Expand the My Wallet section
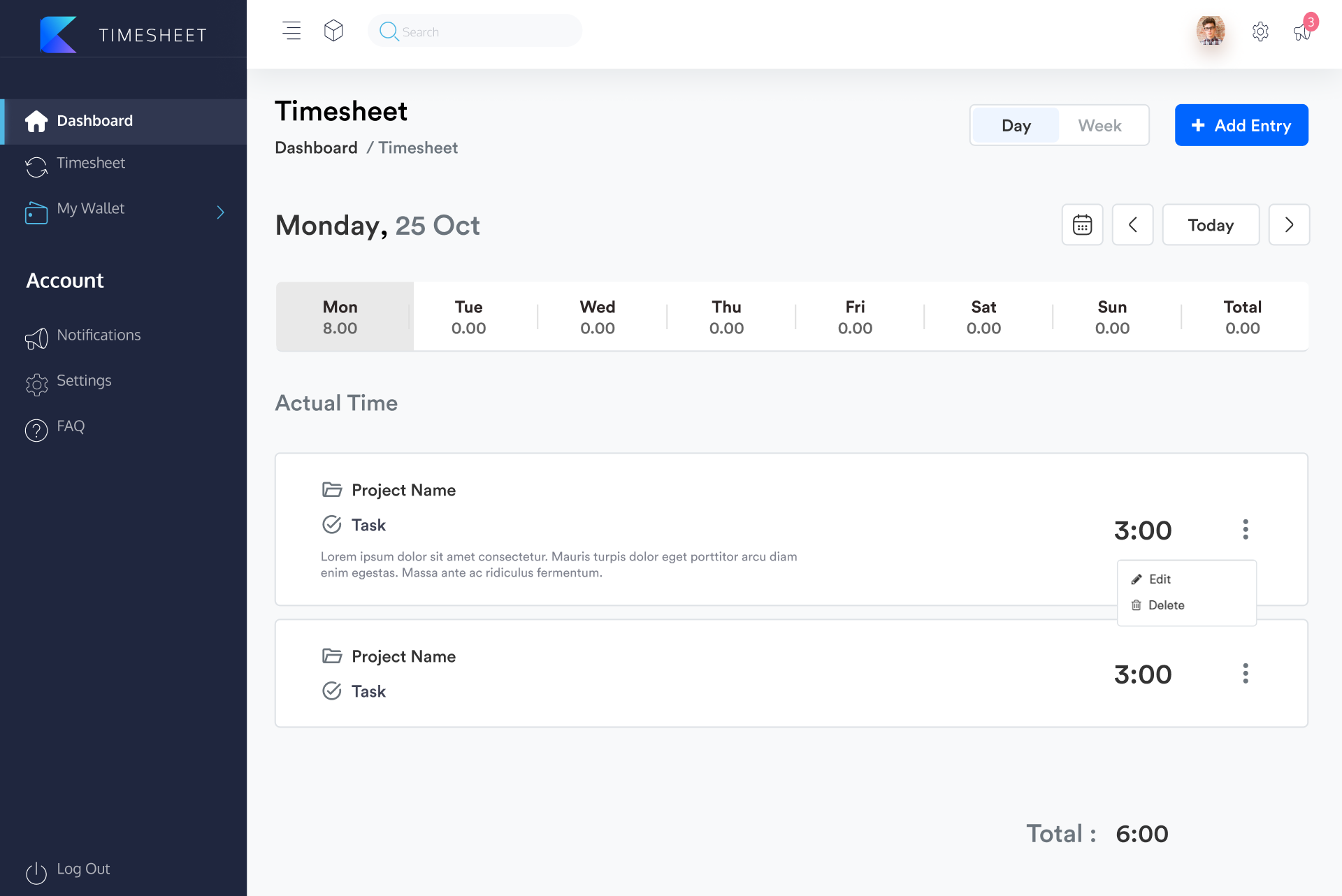1342x896 pixels. coord(220,212)
